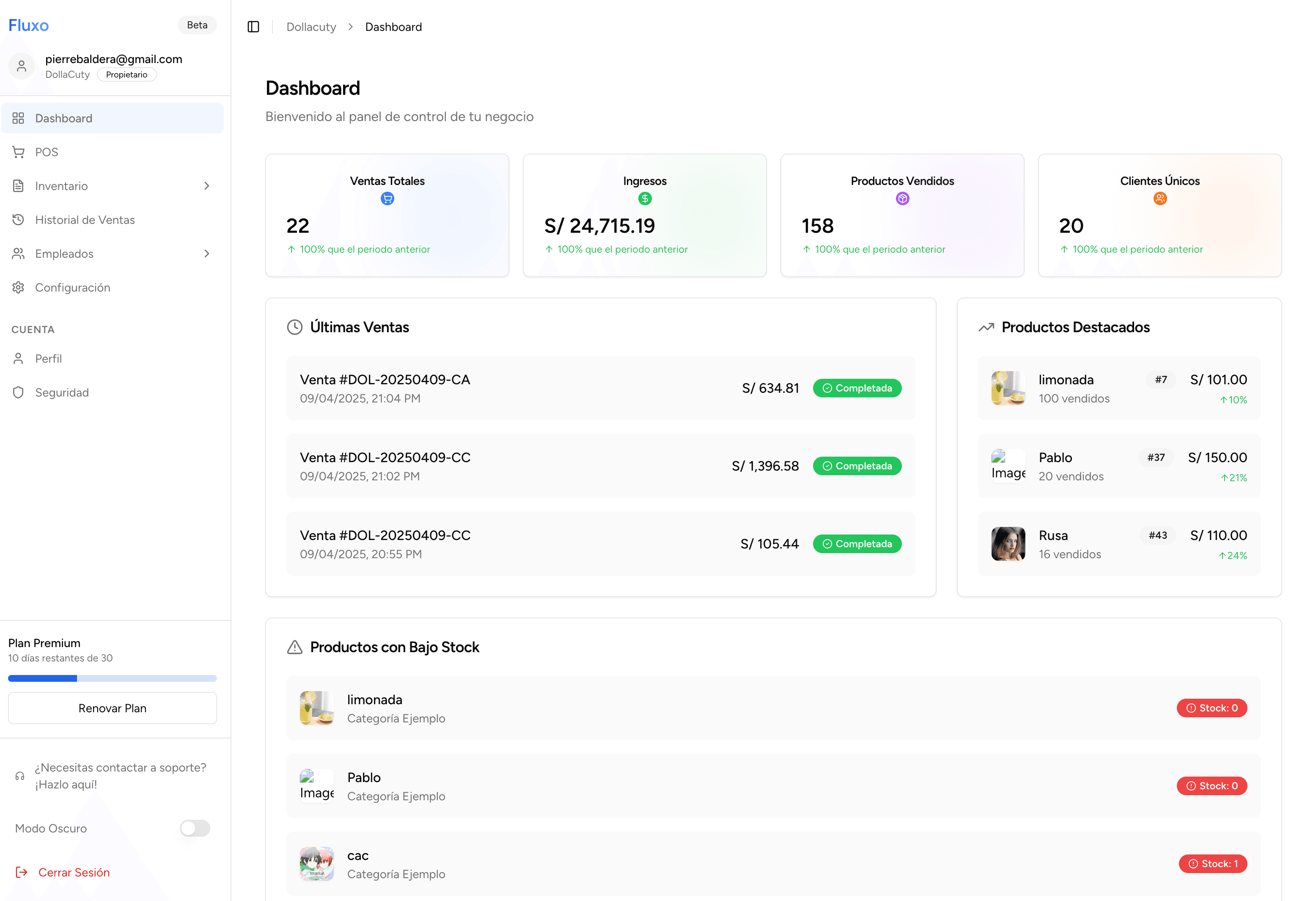Click the 158 Productos Vendidos value
Screen dimensions: 1316x901
pos(818,226)
